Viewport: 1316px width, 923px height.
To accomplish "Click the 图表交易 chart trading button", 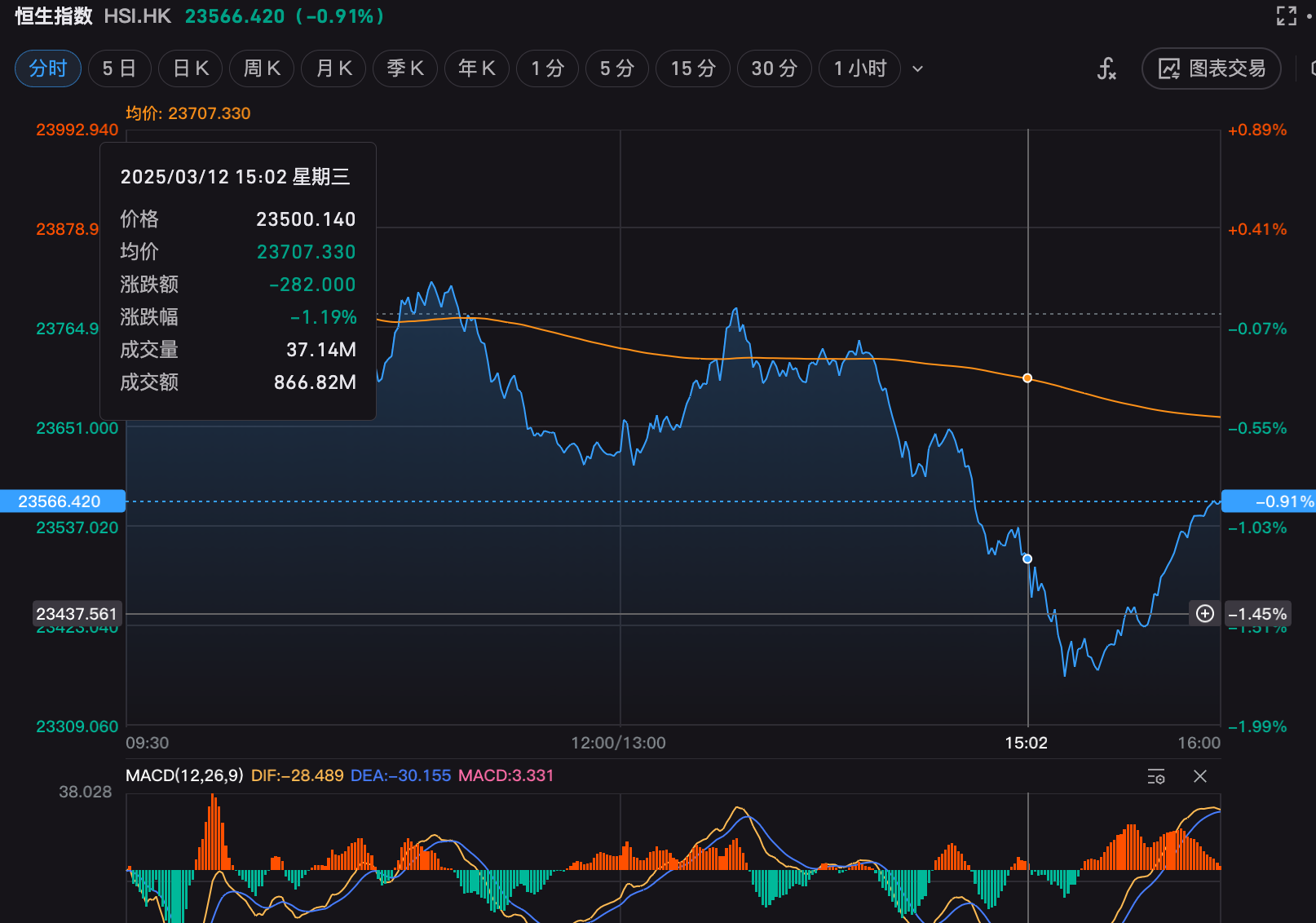I will (x=1212, y=68).
